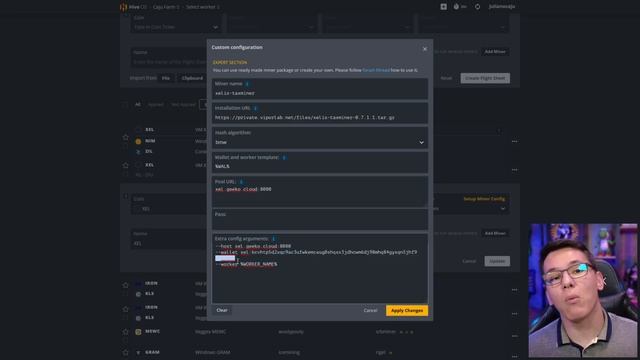Click the Installation URL info icon
This screenshot has height=360, width=640.
click(x=256, y=108)
